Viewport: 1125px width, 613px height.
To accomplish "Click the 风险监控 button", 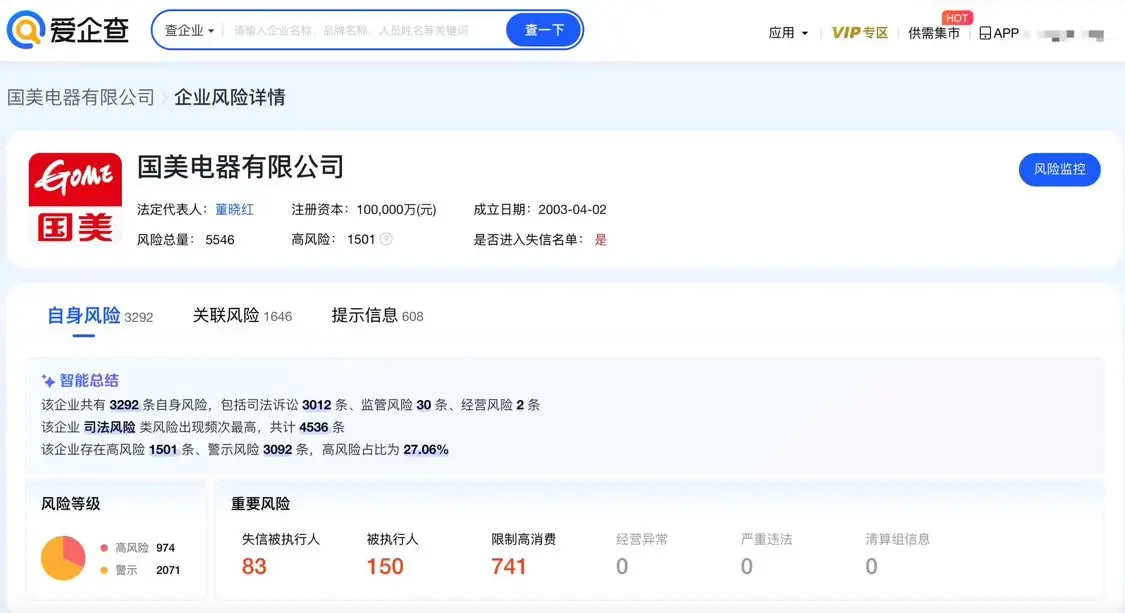I will coord(1059,169).
